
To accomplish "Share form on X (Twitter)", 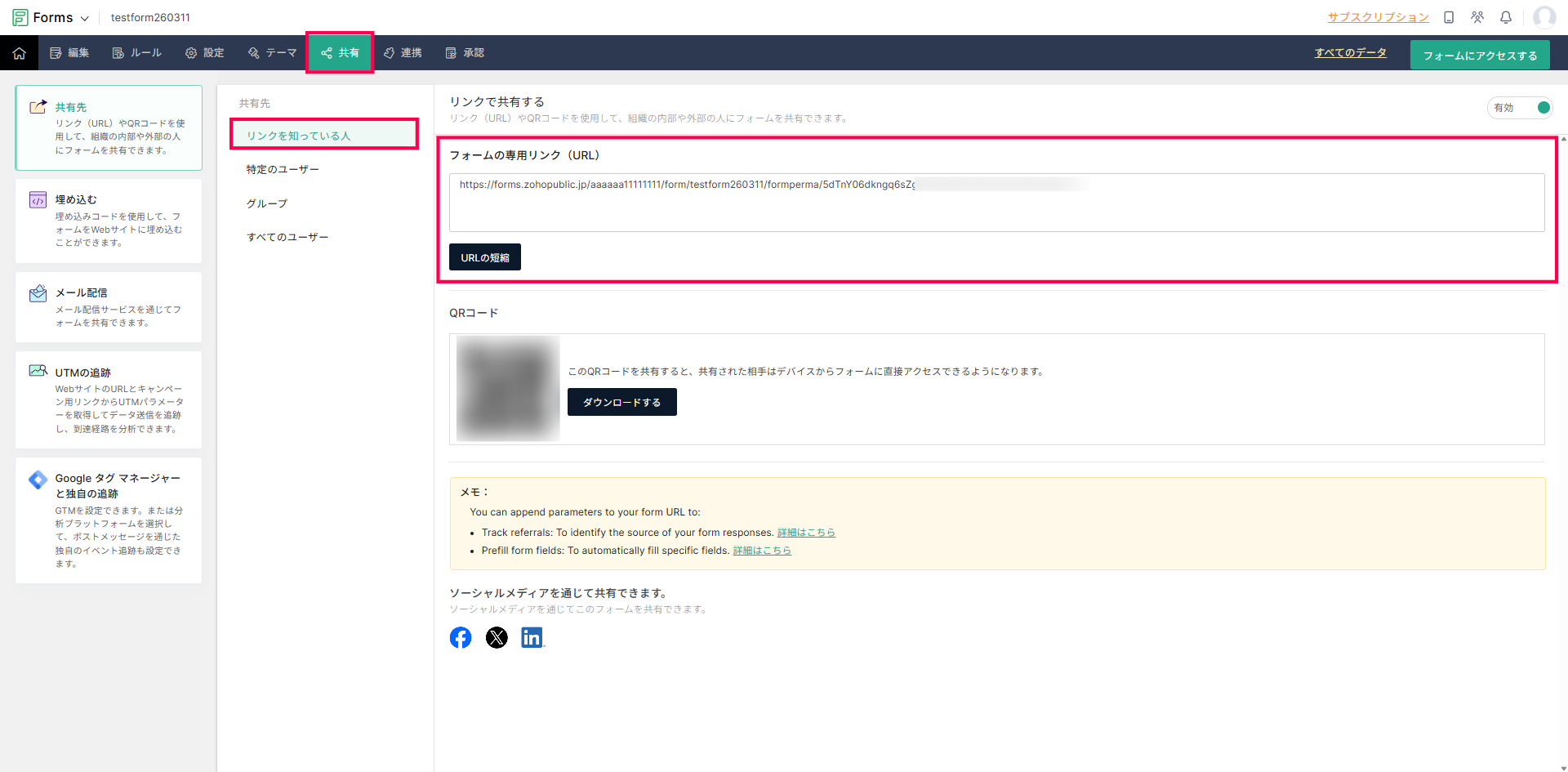I will coord(497,638).
